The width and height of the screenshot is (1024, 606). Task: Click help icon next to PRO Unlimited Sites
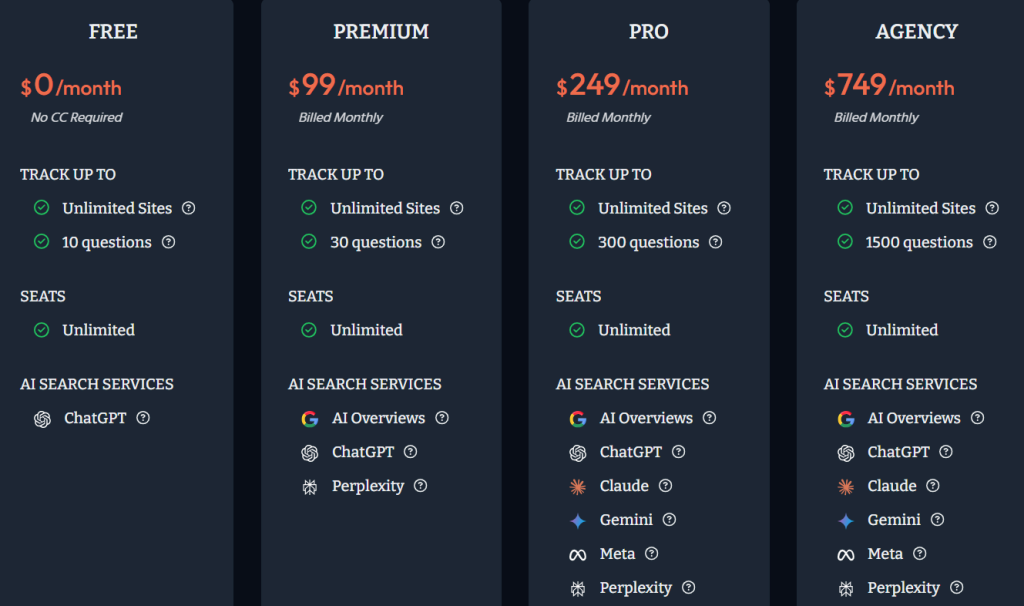(x=724, y=208)
